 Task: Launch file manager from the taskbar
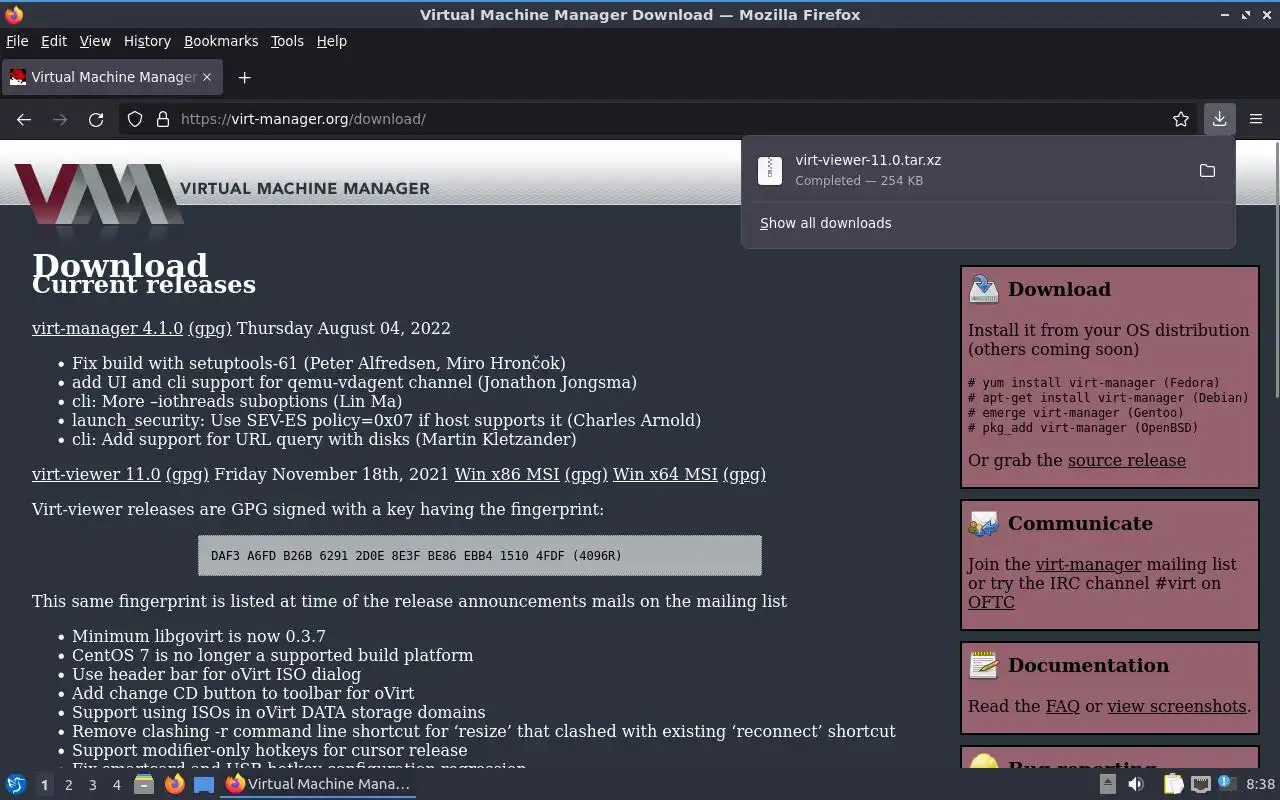(x=144, y=784)
